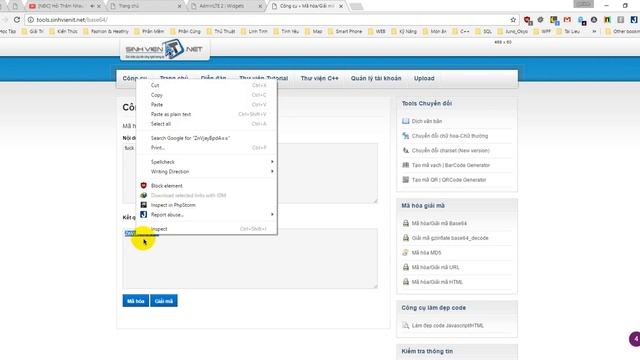Click the Block element shield icon
Viewport: 640px width, 360px height.
[x=144, y=186]
